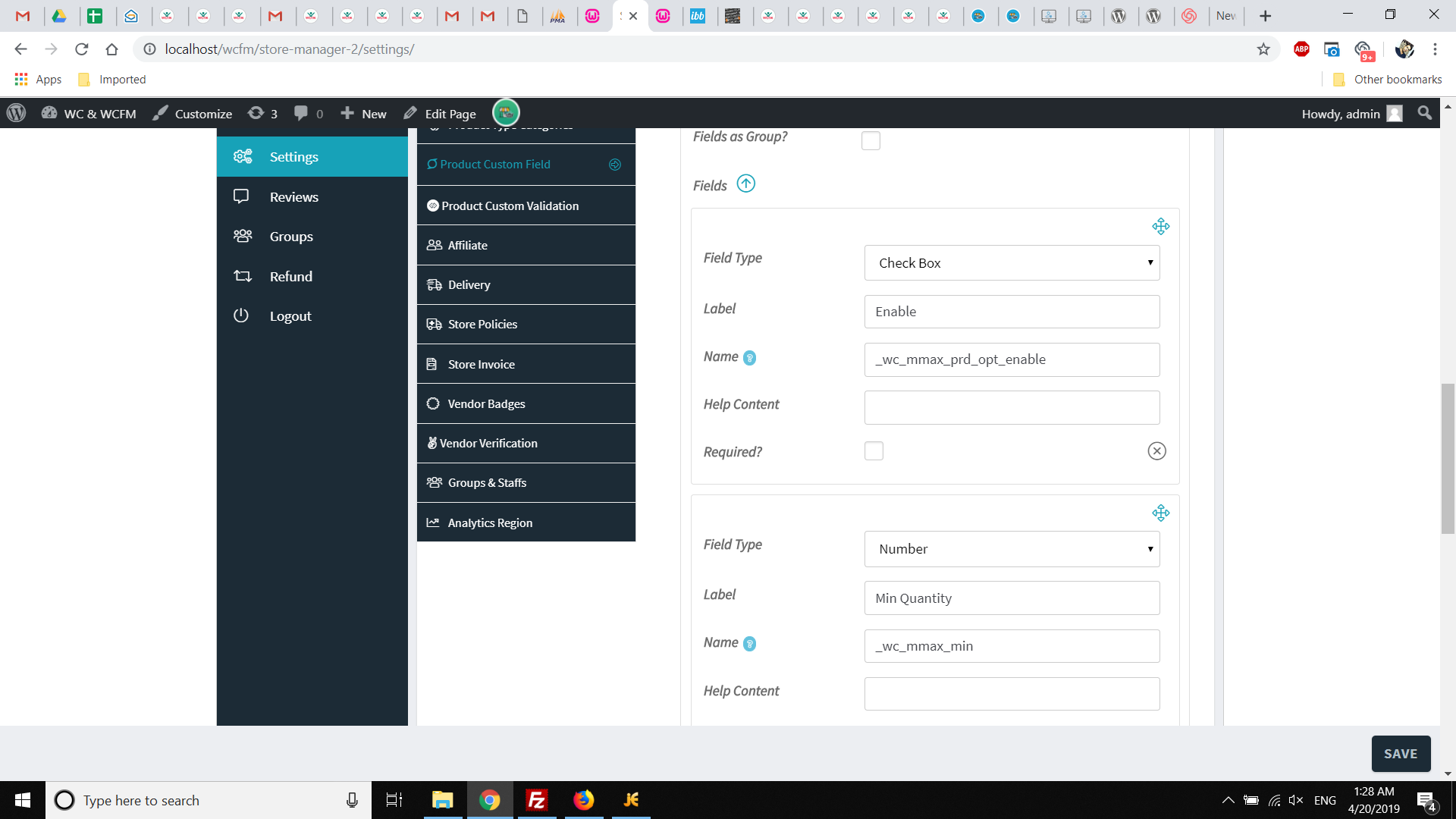Click Howdy, admin account menu
This screenshot has height=819, width=1456.
1352,114
